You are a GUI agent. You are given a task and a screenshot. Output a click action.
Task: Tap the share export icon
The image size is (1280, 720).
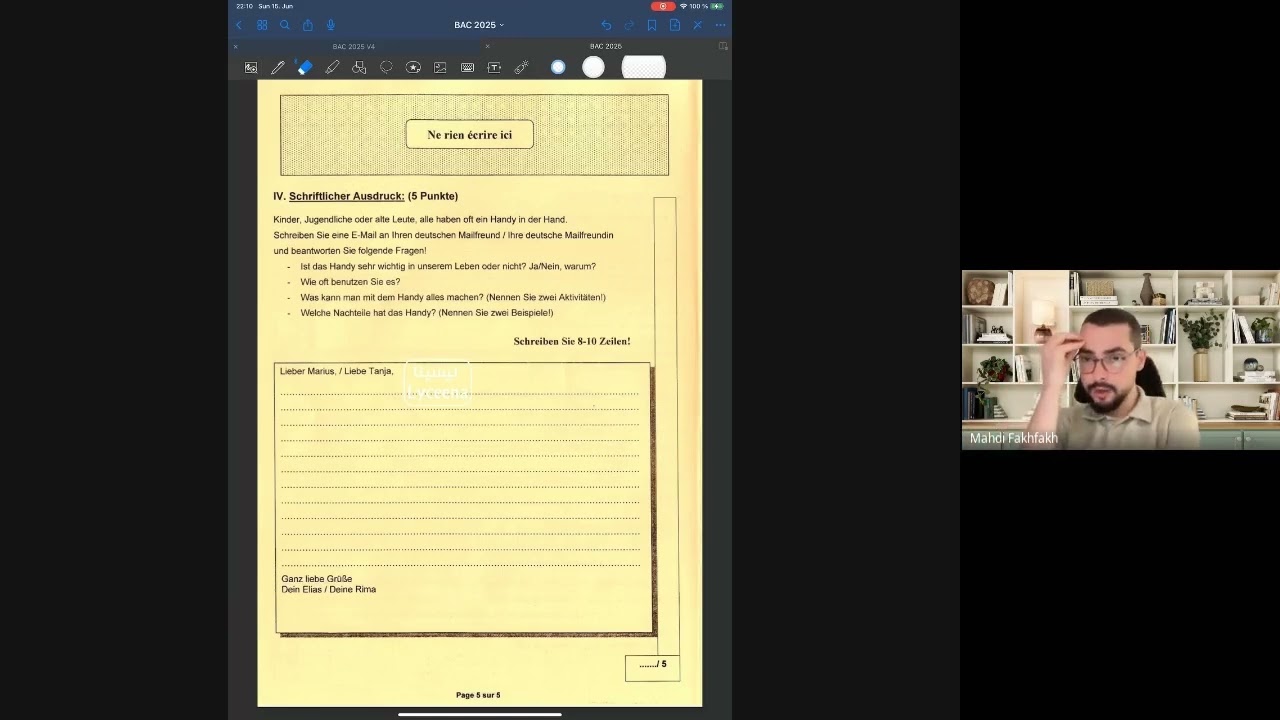click(x=308, y=25)
